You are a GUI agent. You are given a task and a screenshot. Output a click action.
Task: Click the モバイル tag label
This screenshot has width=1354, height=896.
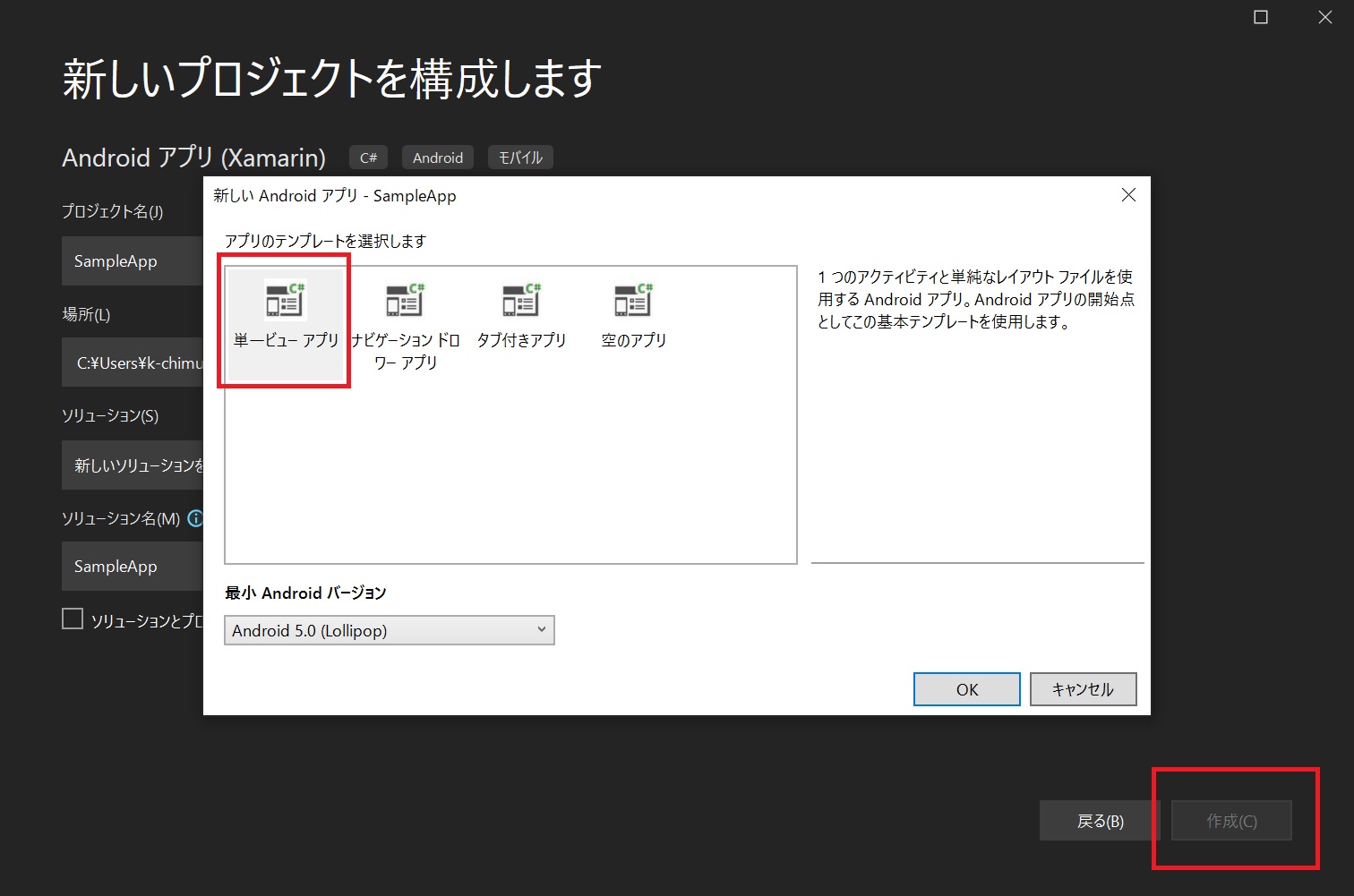[520, 158]
